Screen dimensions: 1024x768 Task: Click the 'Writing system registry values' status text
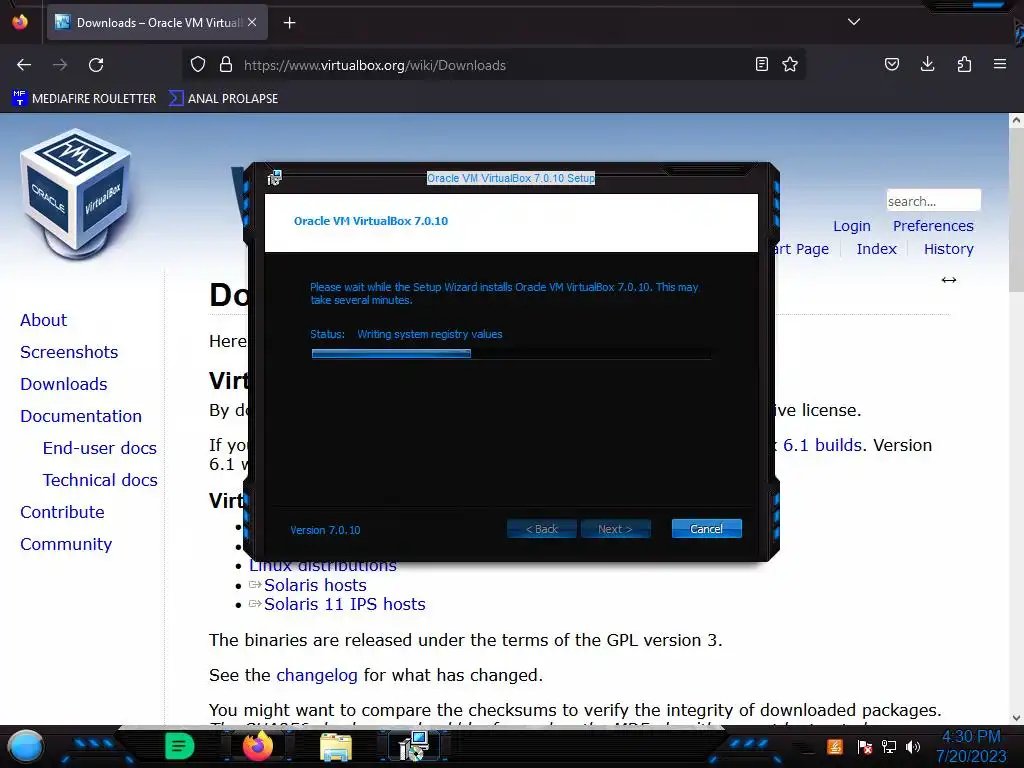[x=430, y=334]
